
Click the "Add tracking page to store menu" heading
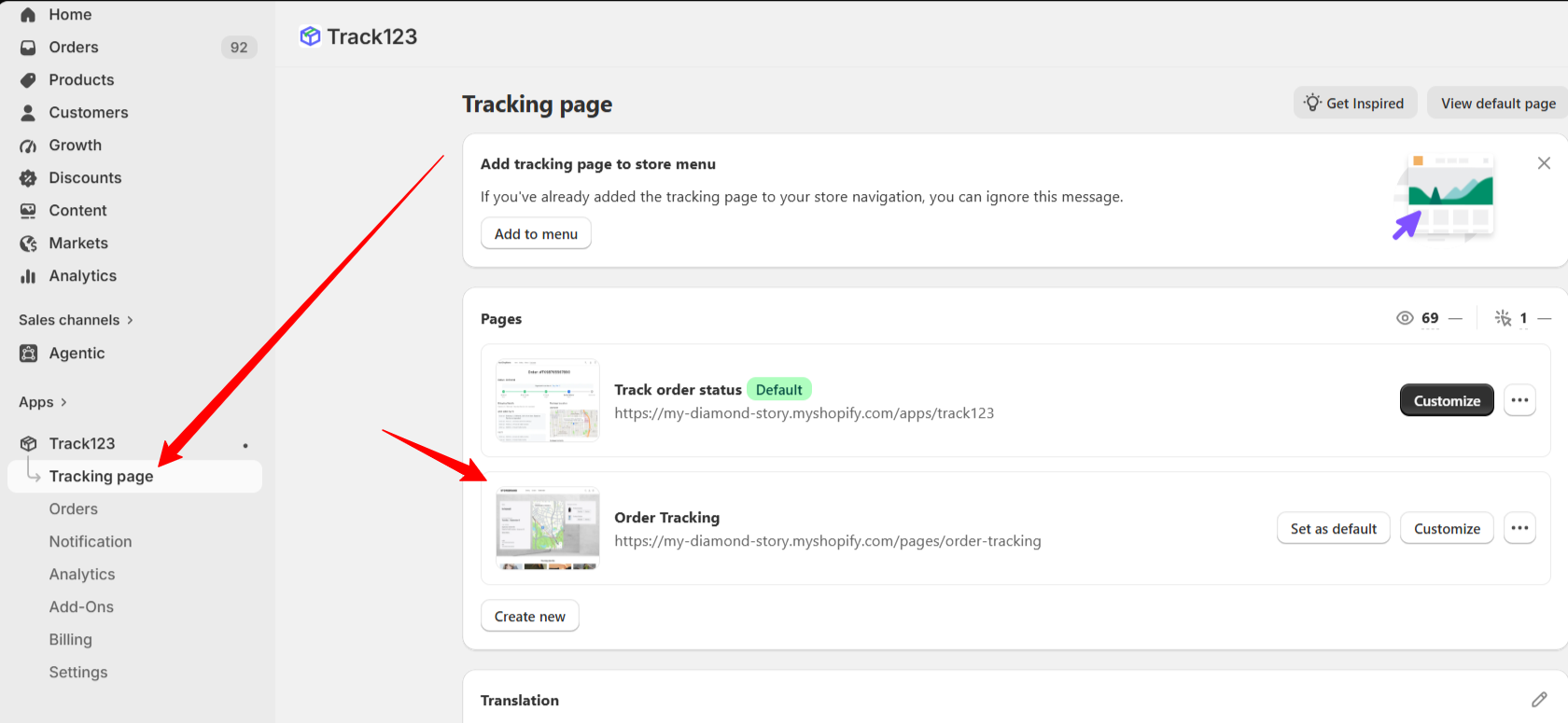(x=598, y=164)
